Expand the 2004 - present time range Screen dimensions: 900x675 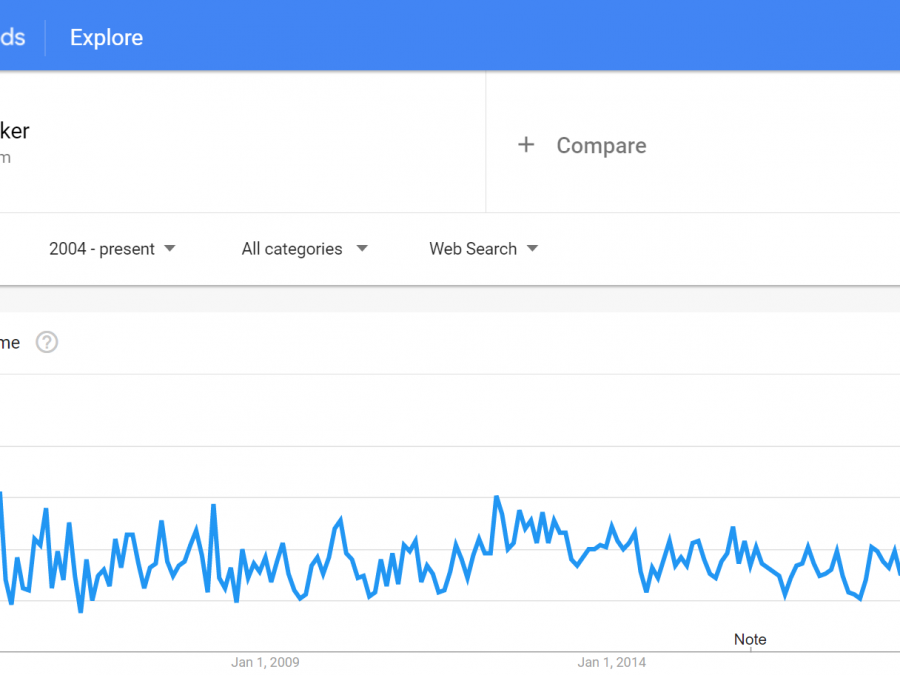(x=101, y=249)
